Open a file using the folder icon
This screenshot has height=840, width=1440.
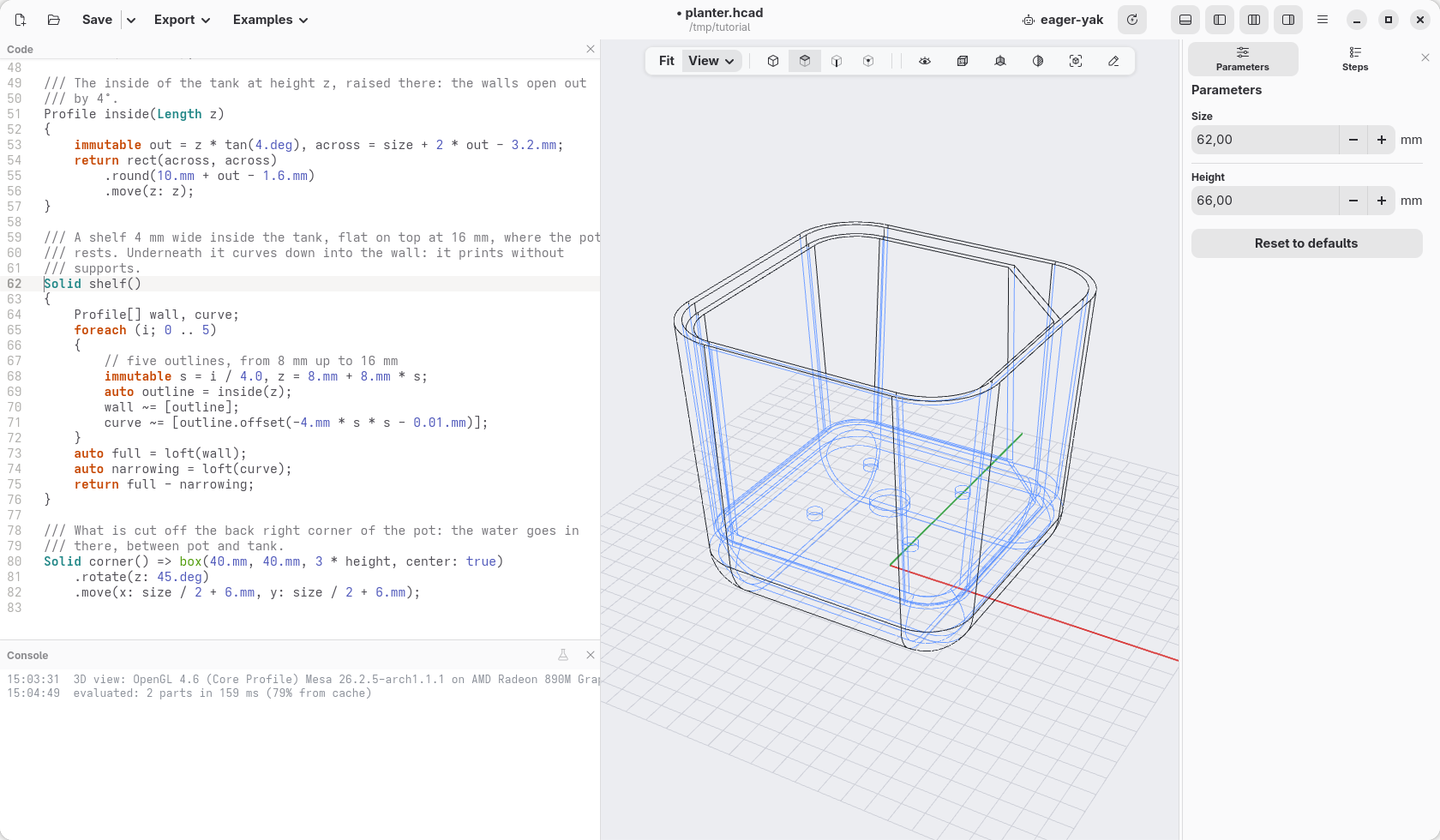54,20
